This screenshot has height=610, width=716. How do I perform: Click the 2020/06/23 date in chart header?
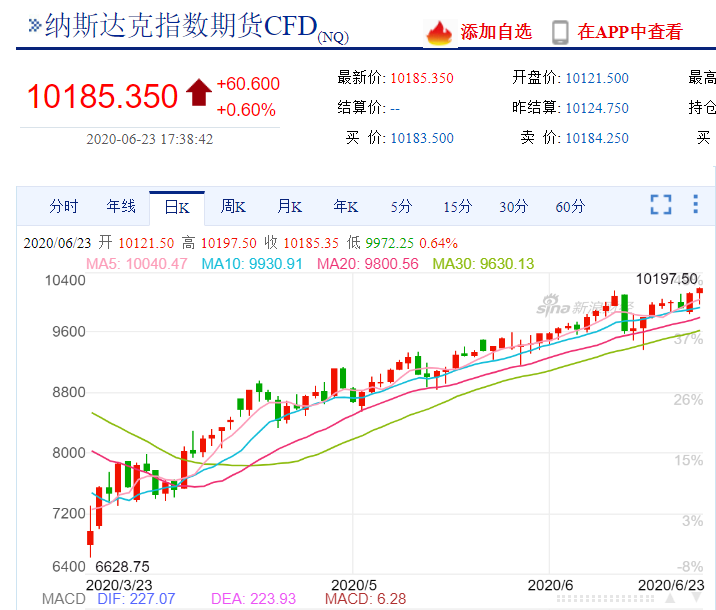click(58, 243)
